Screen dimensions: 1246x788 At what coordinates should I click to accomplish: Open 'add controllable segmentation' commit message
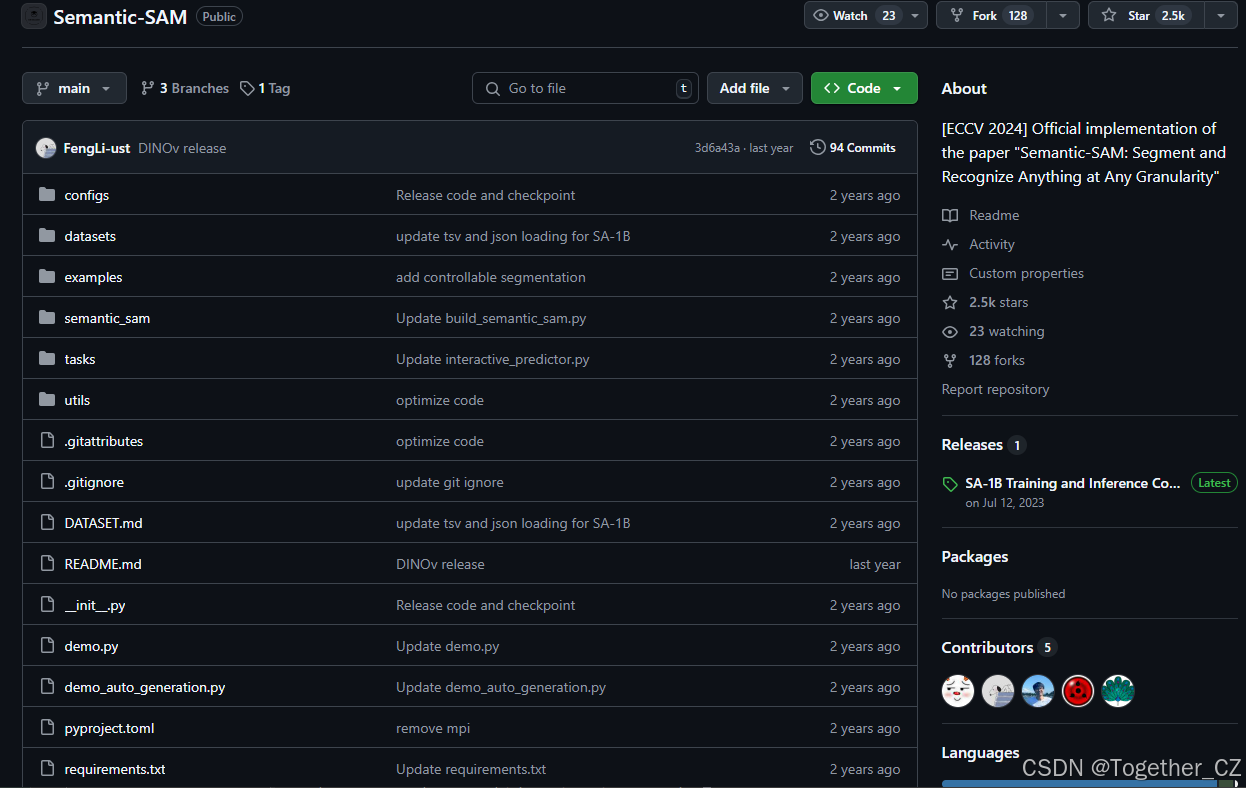491,277
